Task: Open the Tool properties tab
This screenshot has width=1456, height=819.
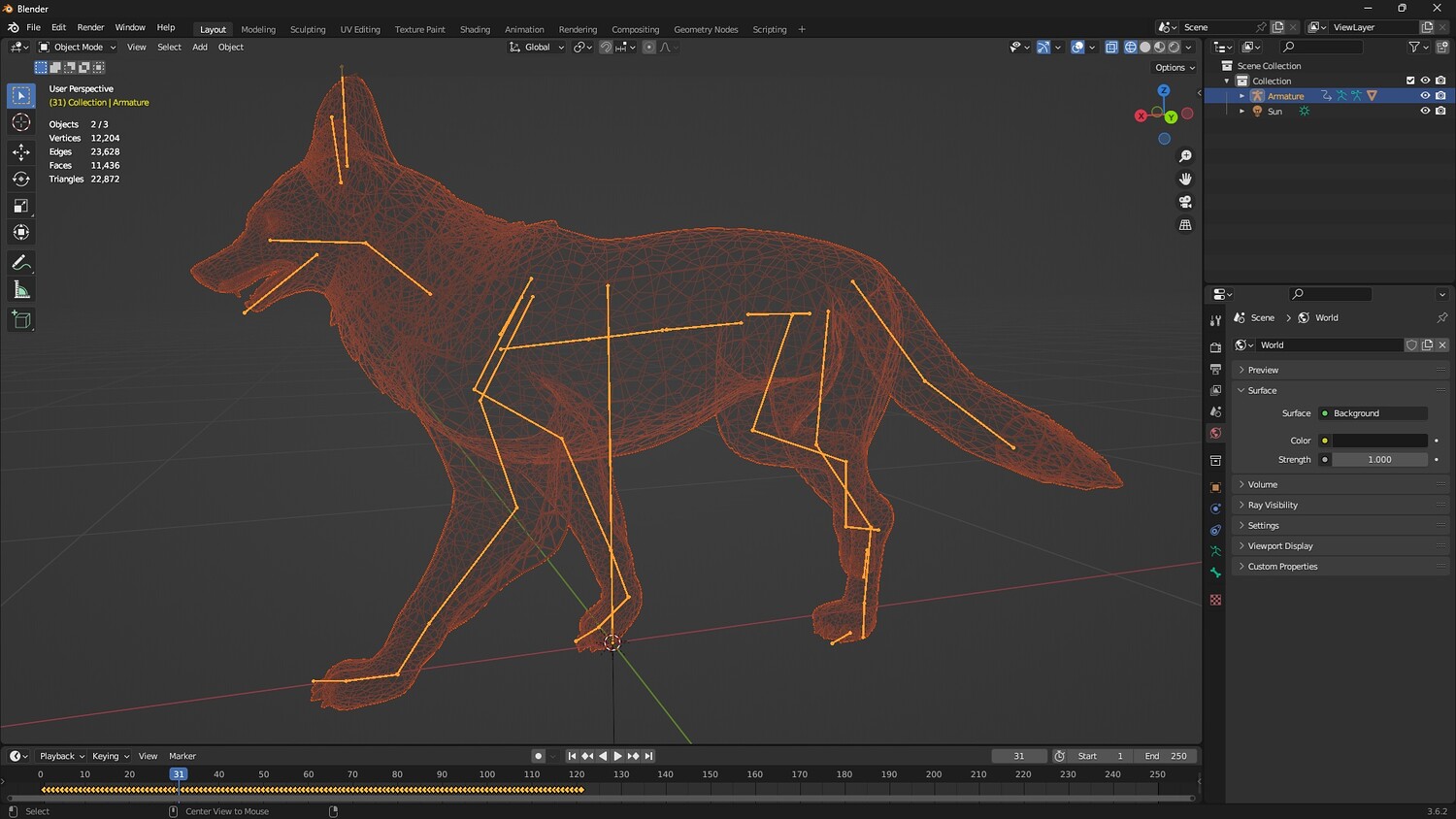Action: point(1215,320)
